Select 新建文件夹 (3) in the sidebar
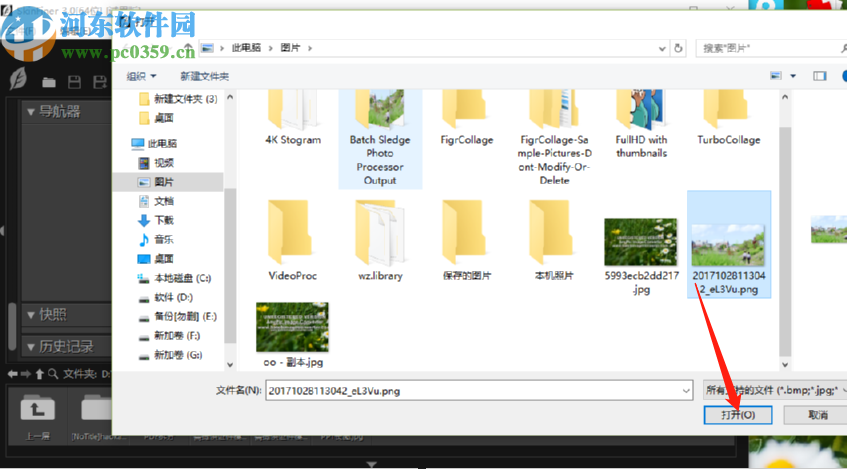The width and height of the screenshot is (847, 469). 178,99
